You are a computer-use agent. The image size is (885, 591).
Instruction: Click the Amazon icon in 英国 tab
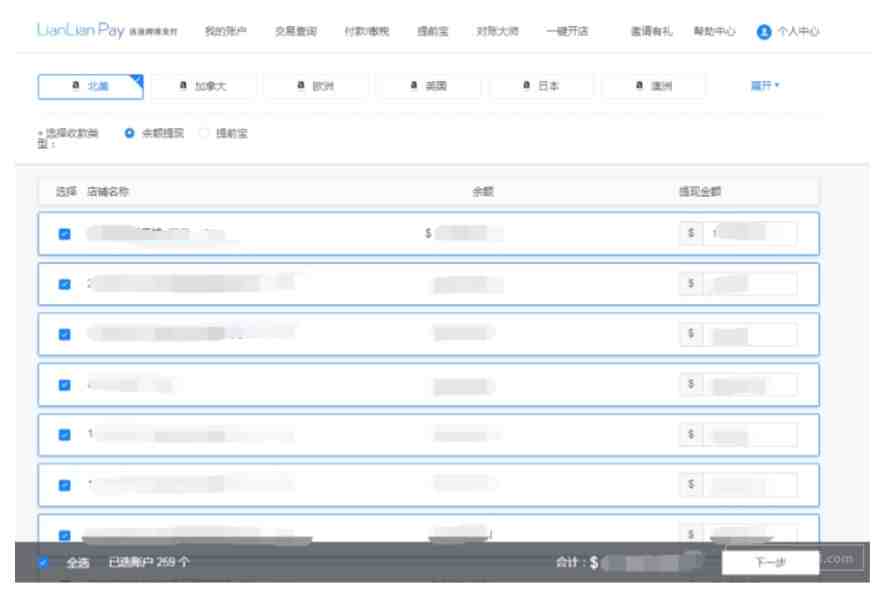tap(414, 85)
